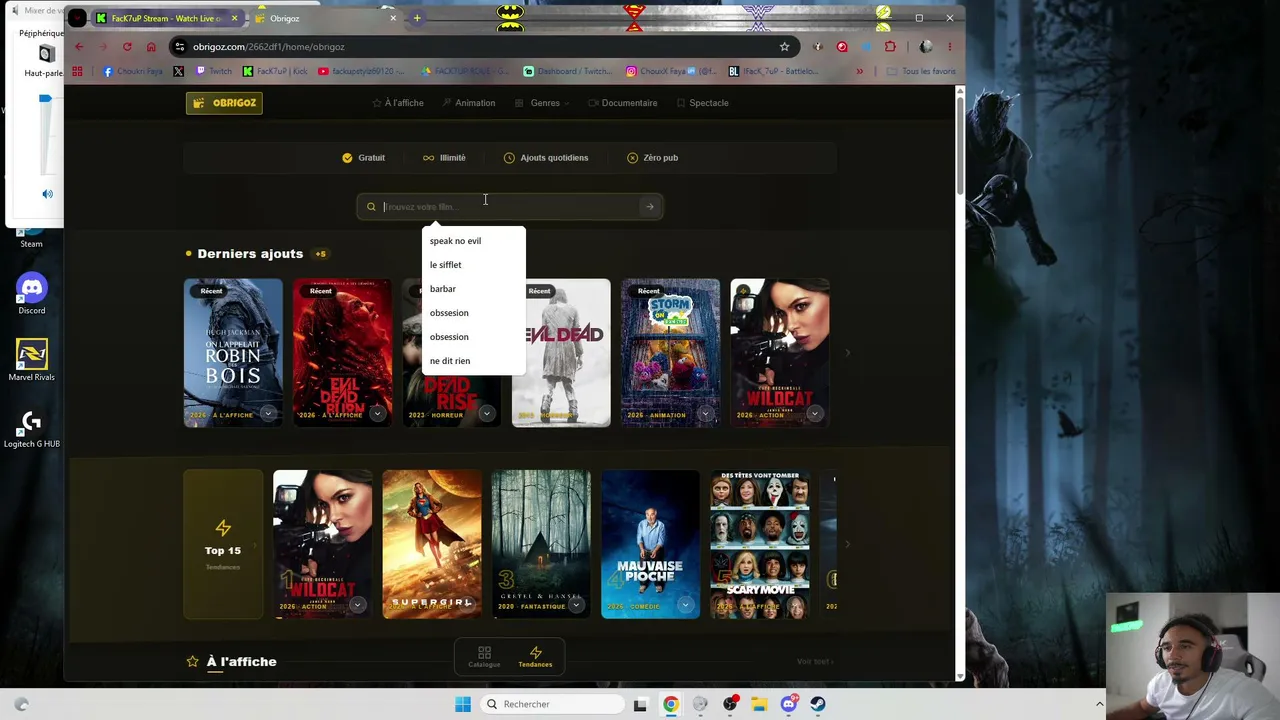
Task: Open the 'Voir tout' link for À l'affiche
Action: [815, 661]
